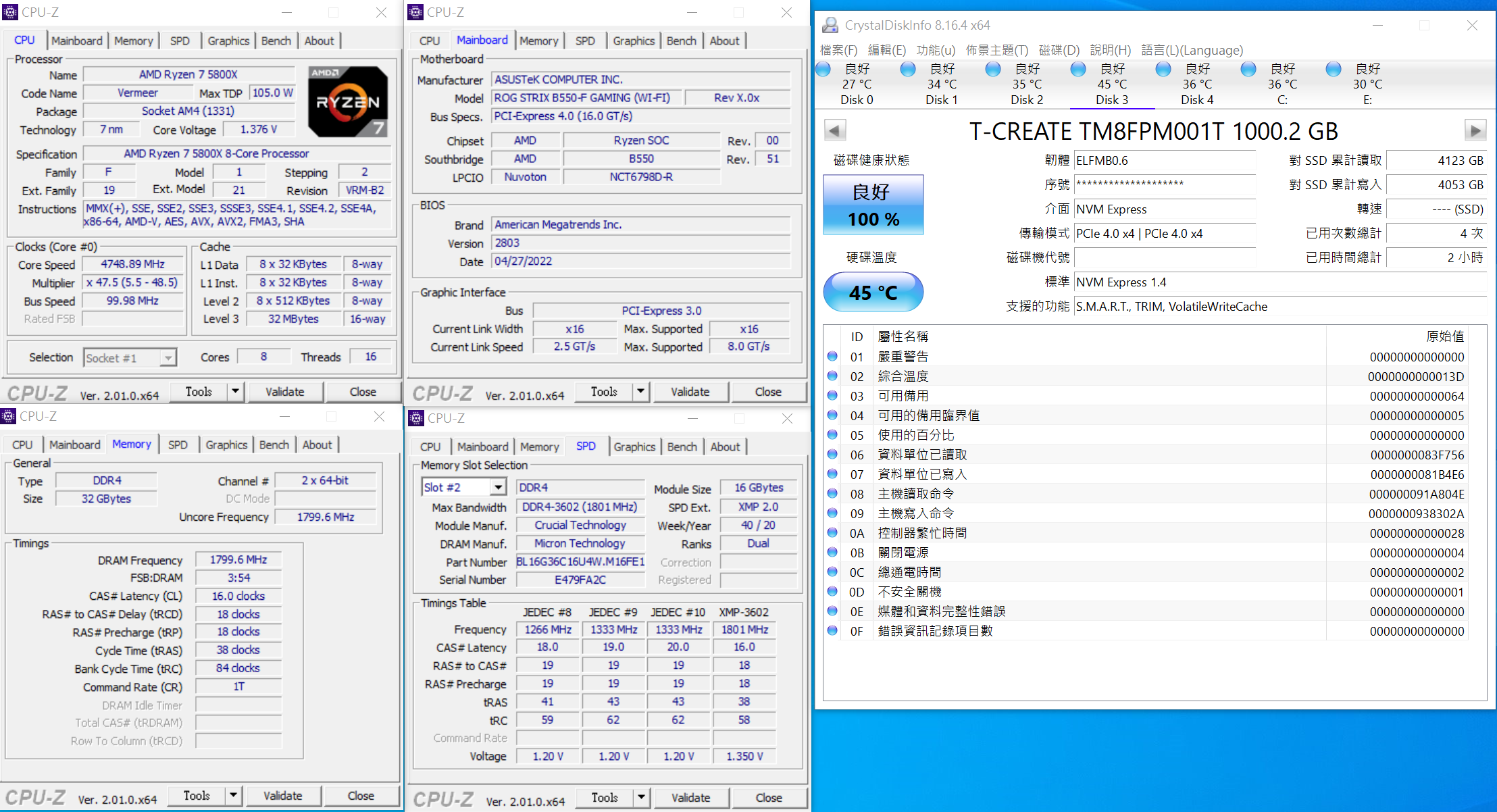Click empty 磁碟機代號 drive letter field

1165,257
